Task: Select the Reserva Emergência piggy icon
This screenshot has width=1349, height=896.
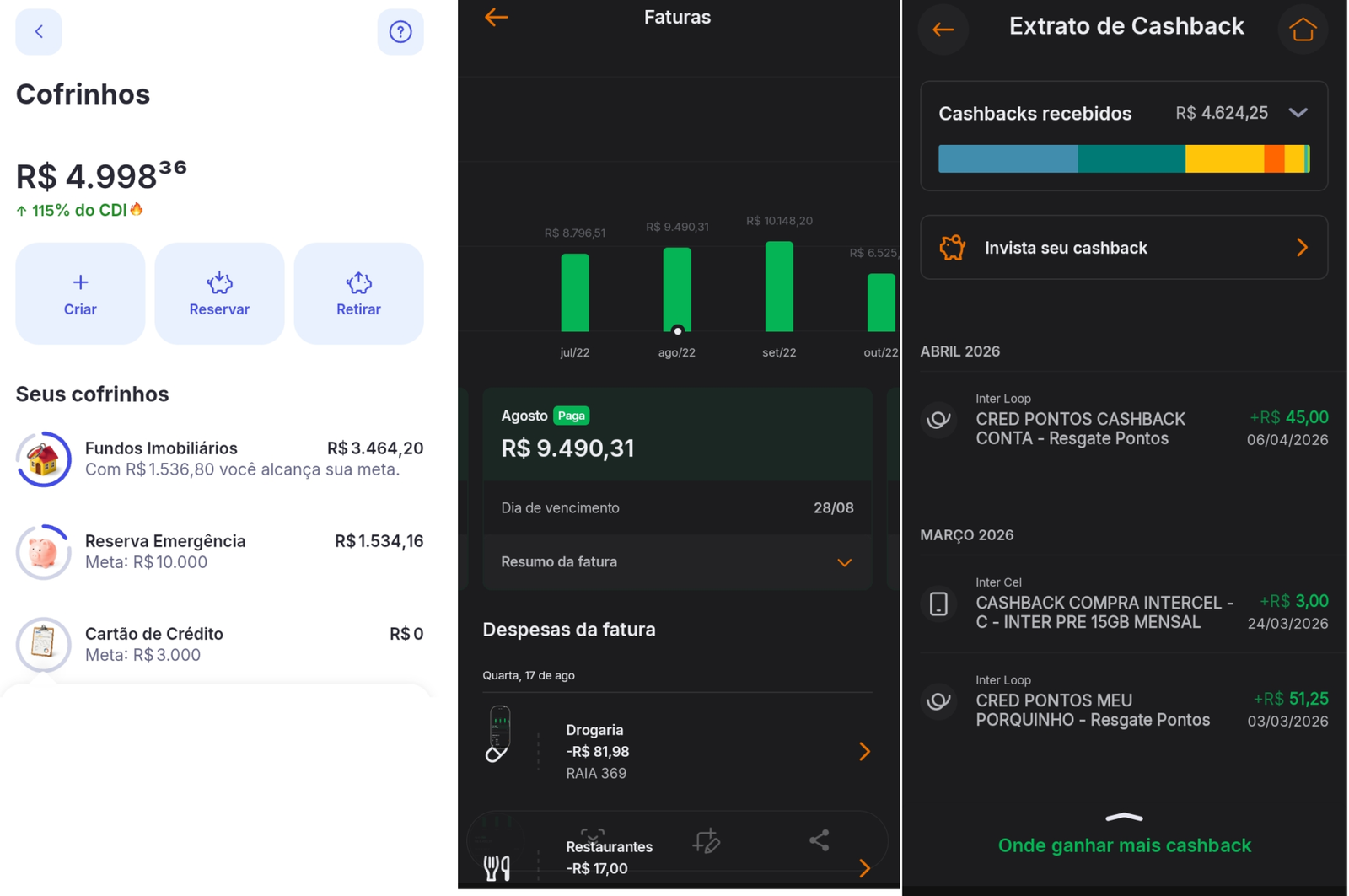Action: 43,552
